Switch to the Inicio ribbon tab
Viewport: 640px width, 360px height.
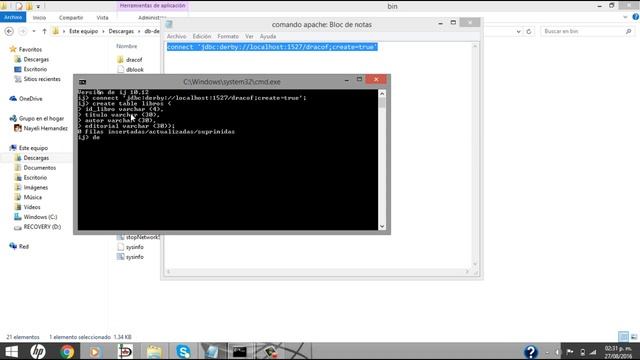(x=39, y=18)
